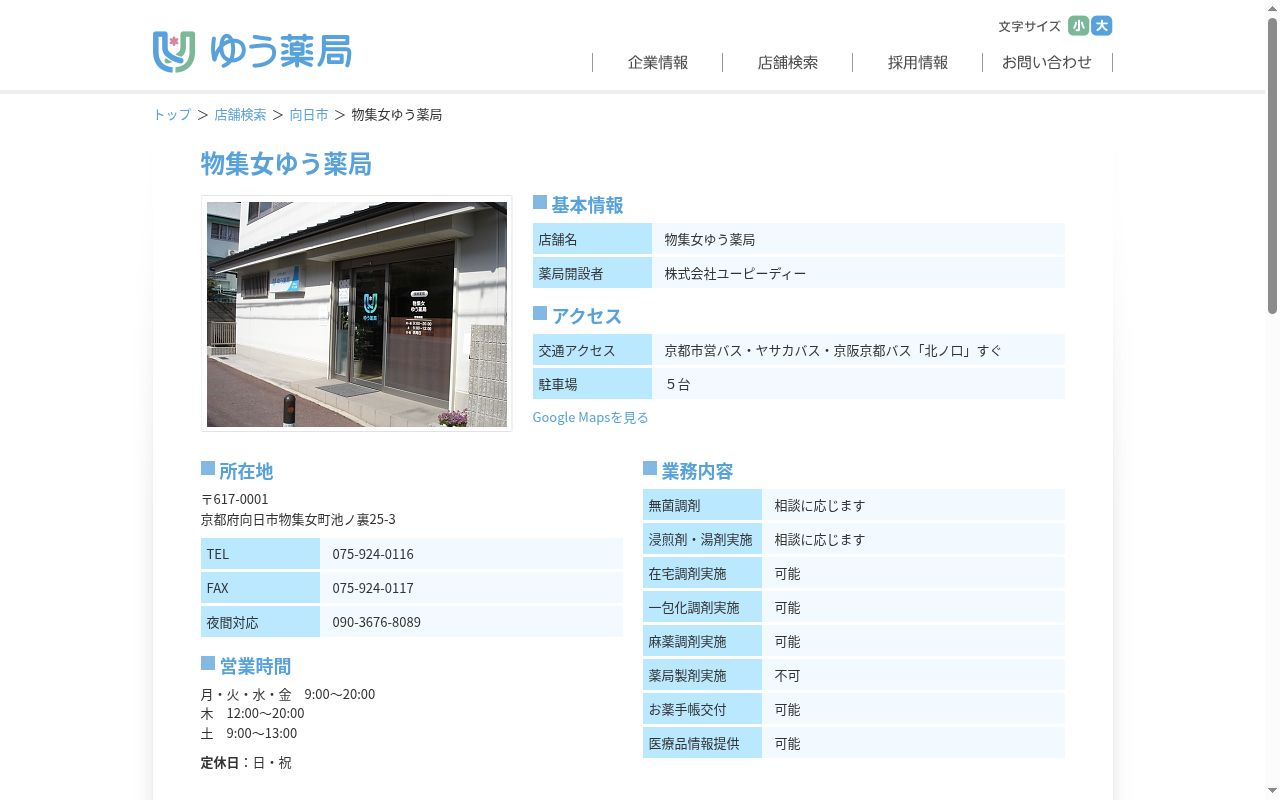Set font size to 大
1280x800 pixels.
1102,26
